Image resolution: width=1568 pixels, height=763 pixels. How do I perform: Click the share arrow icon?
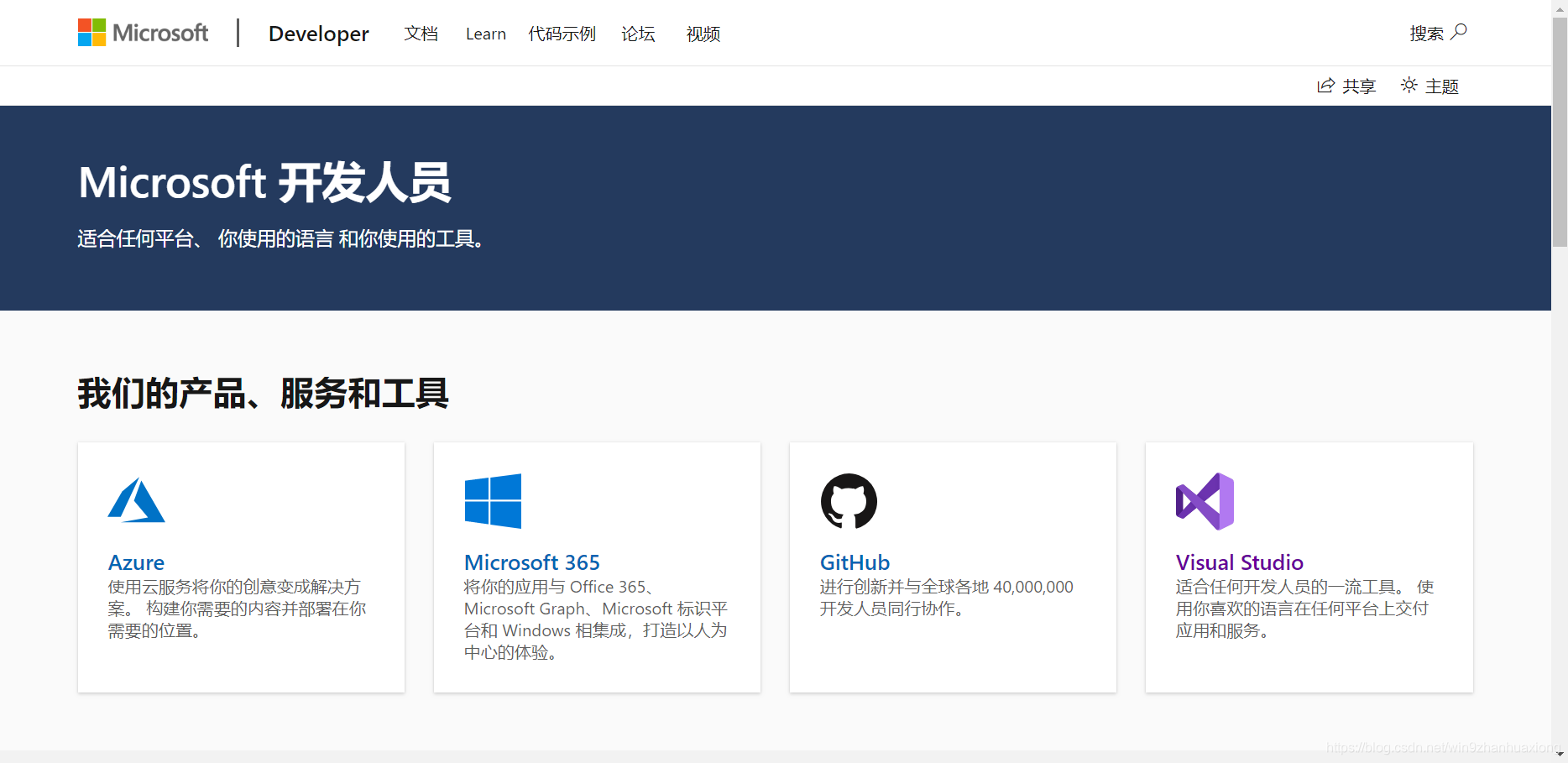(1326, 86)
